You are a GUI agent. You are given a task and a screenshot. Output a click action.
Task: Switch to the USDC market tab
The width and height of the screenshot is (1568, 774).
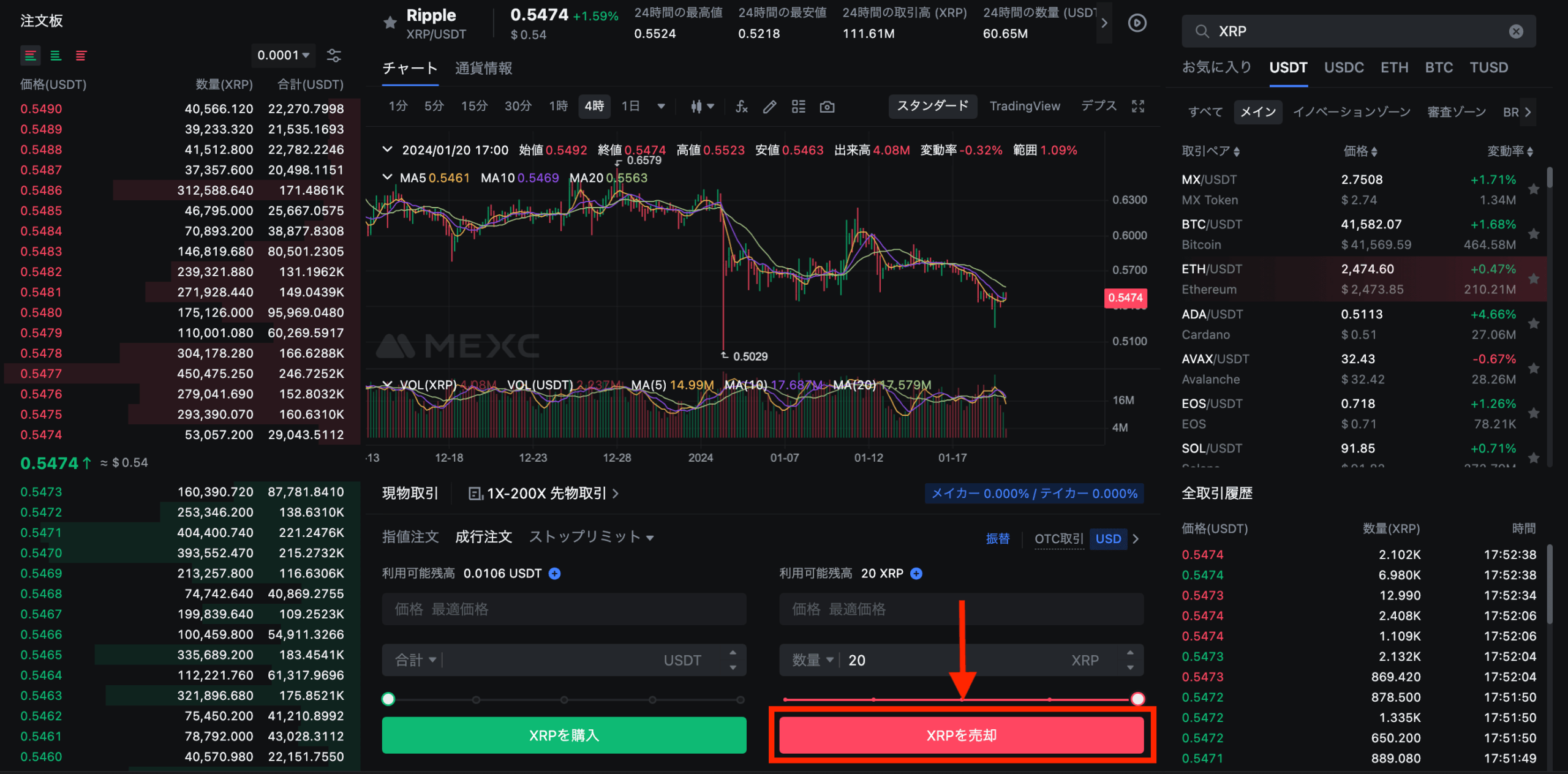point(1344,67)
